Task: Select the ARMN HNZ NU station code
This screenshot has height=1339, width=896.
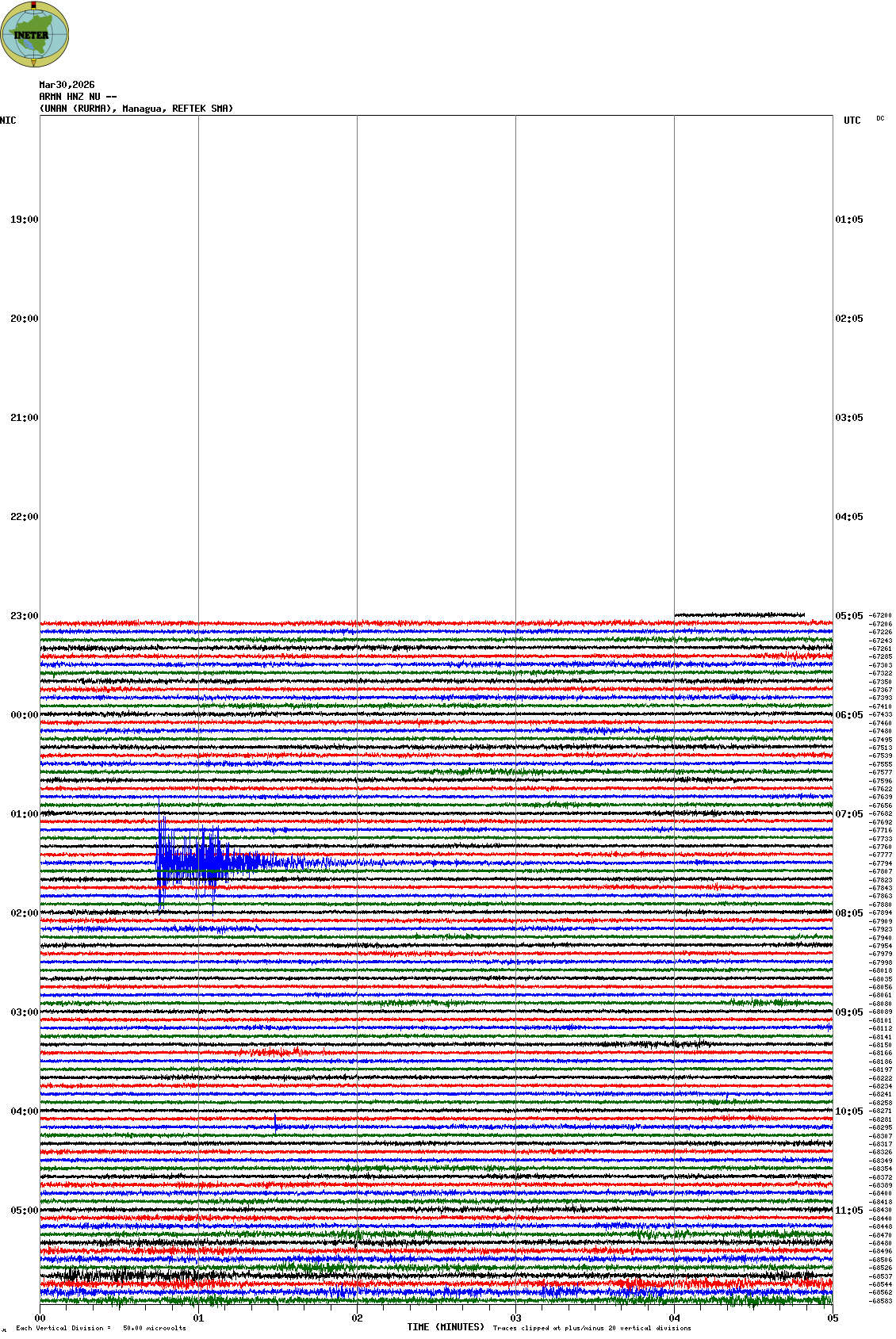Action: [78, 97]
